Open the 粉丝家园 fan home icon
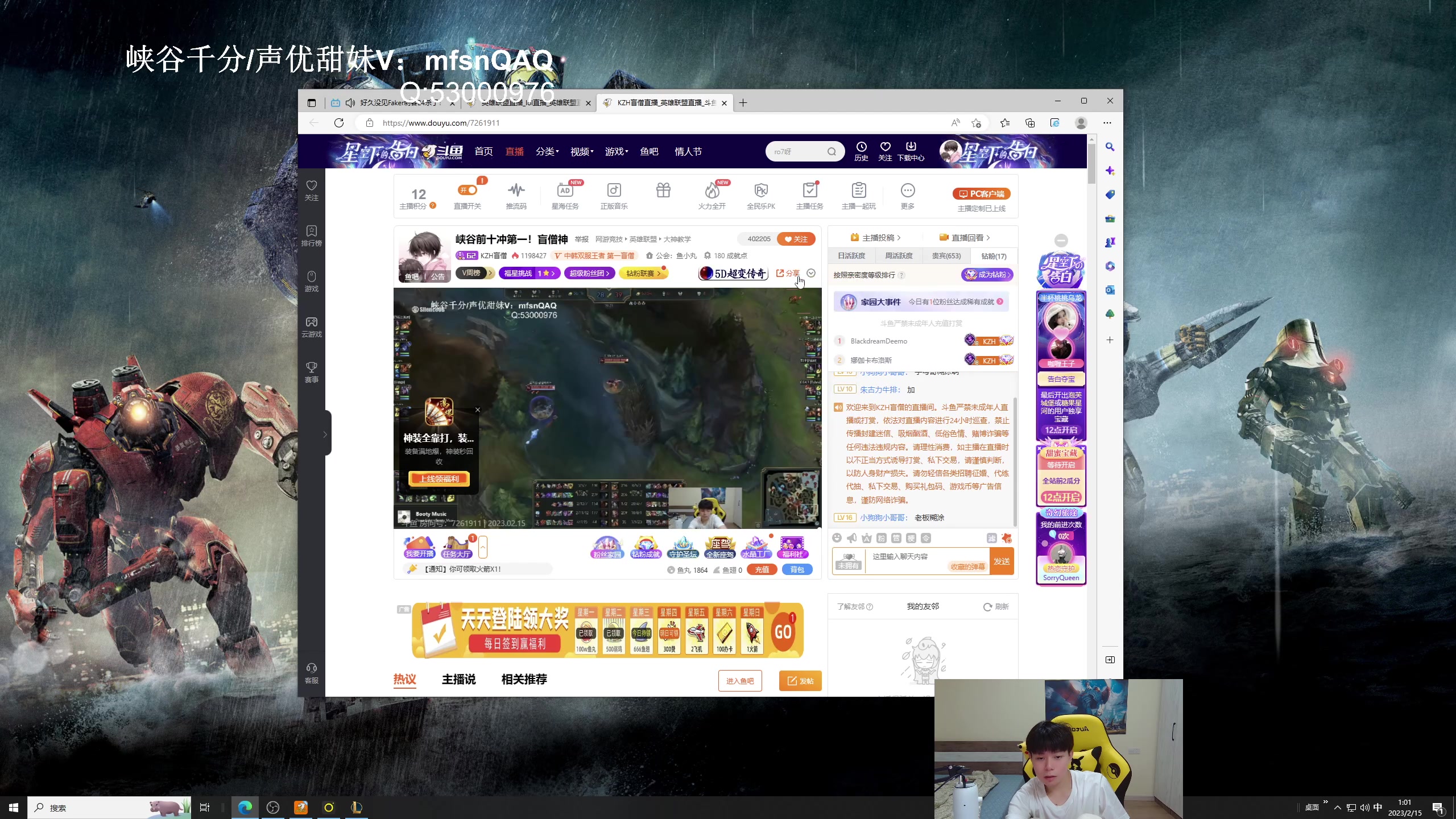Image resolution: width=1456 pixels, height=819 pixels. pos(607,547)
